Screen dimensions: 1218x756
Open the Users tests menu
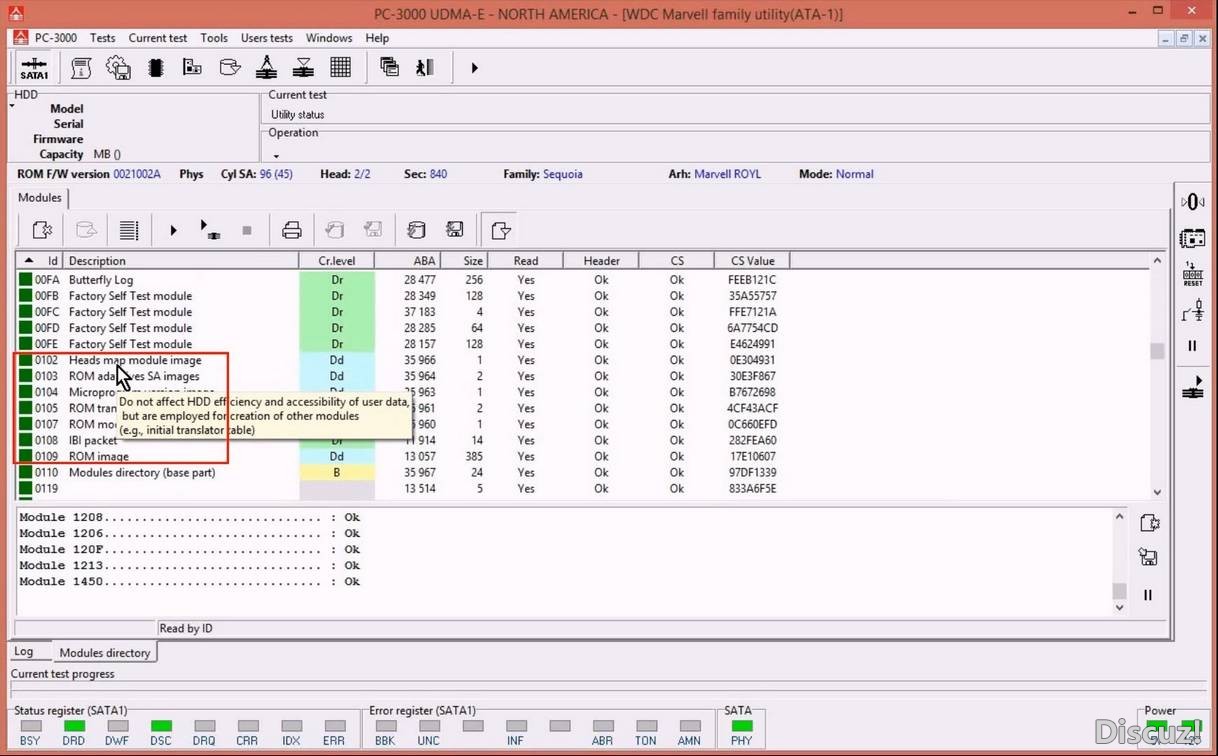click(267, 38)
